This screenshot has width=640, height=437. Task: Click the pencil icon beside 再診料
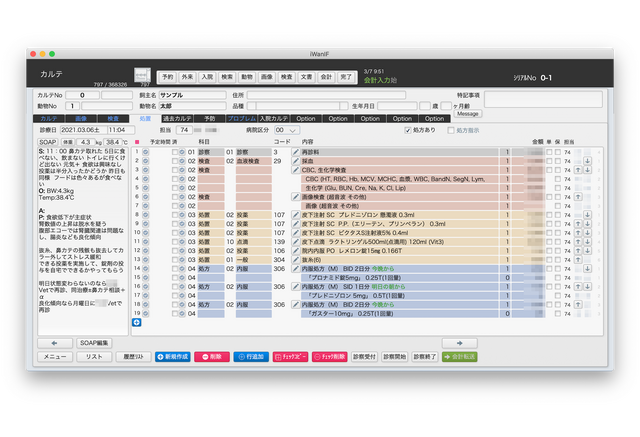295,152
